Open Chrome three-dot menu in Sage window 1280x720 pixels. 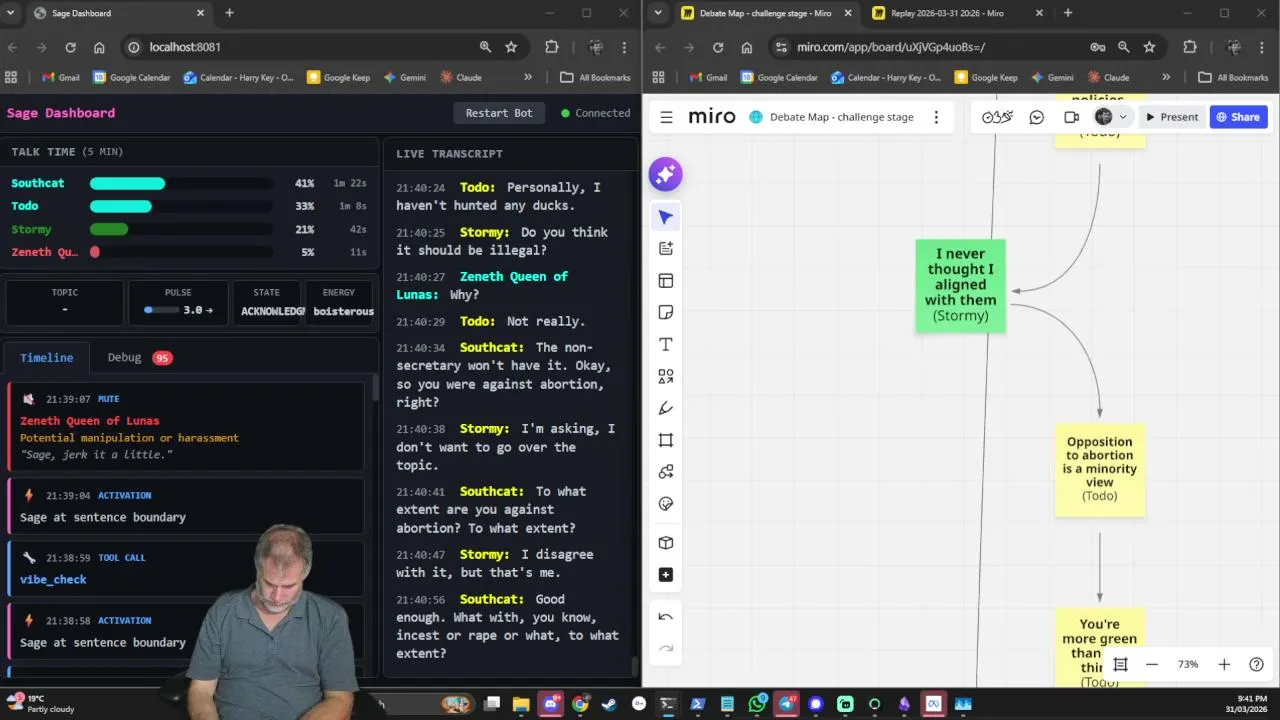pyautogui.click(x=624, y=47)
